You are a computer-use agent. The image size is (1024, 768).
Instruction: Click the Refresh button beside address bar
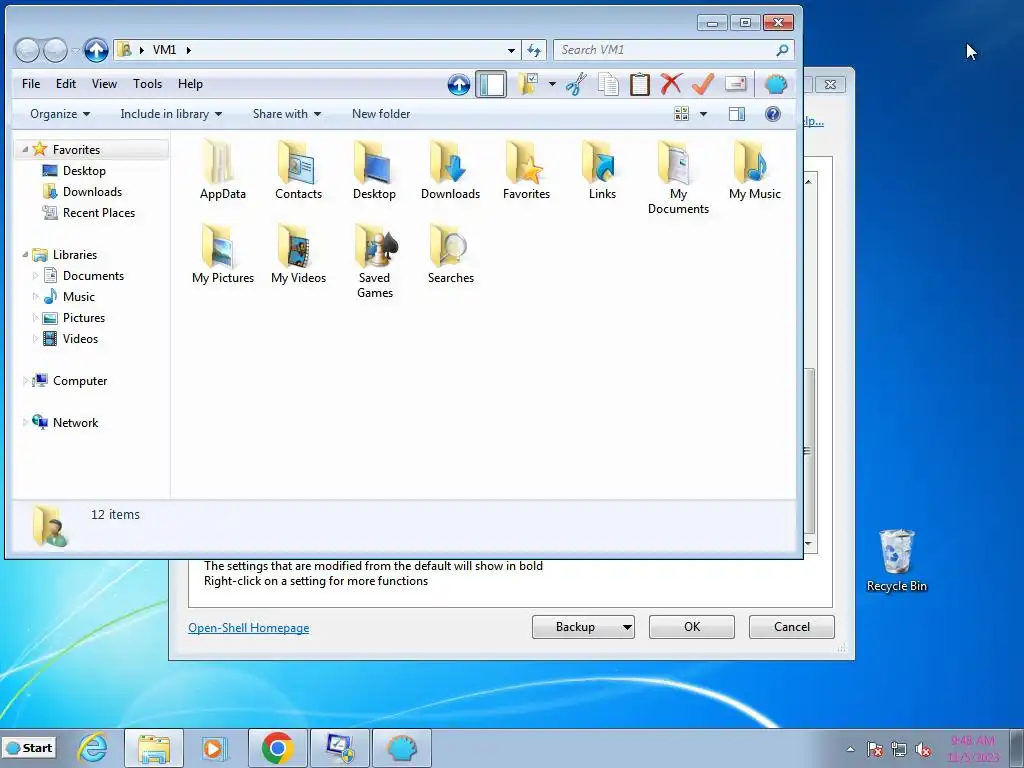(534, 50)
